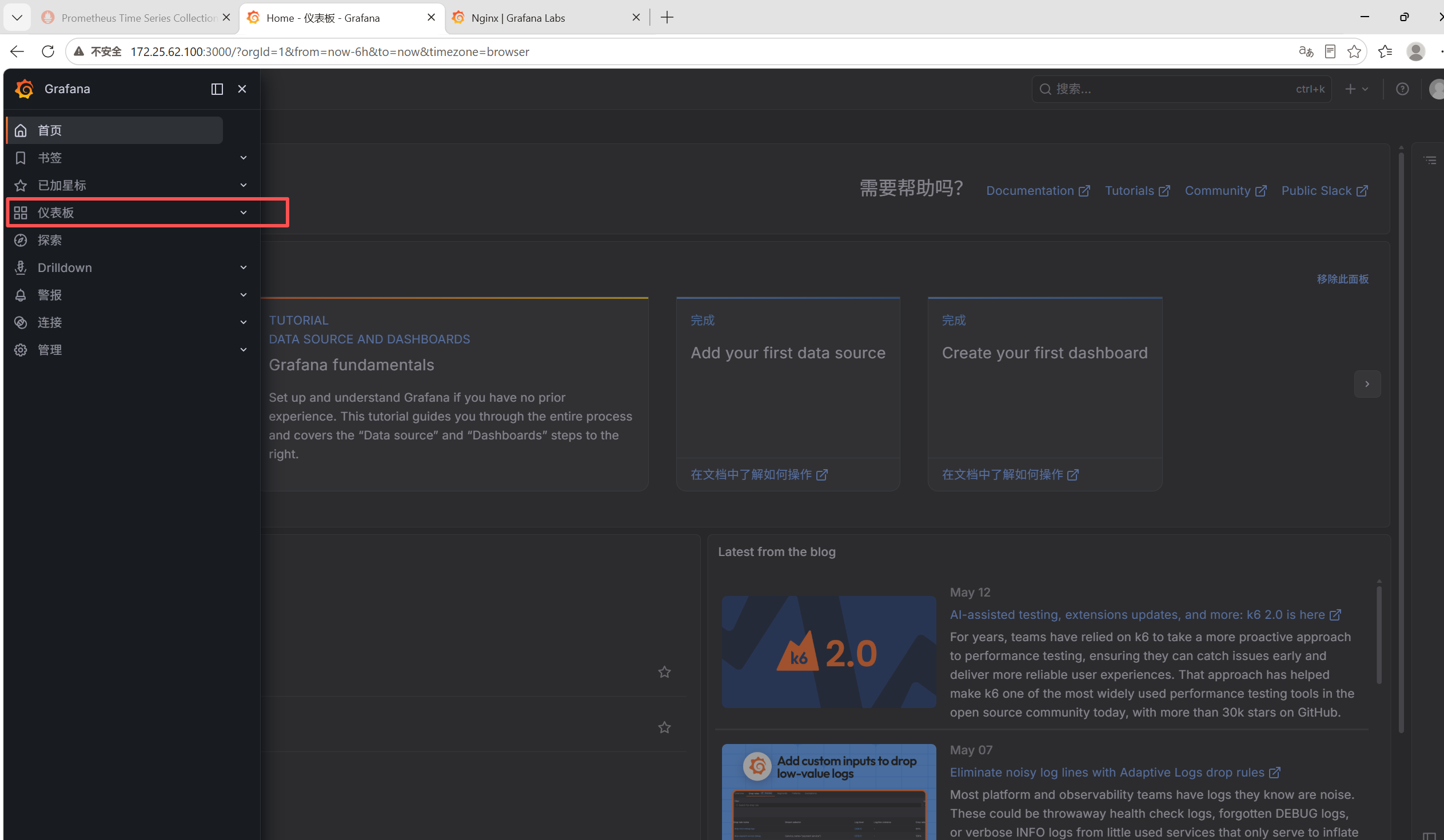Click the connections icon beside 连接
The height and width of the screenshot is (840, 1444).
21,322
